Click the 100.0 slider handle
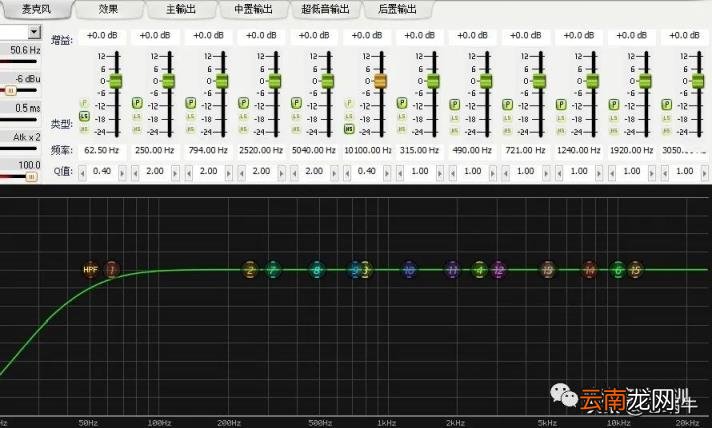712x428 pixels. [31, 177]
